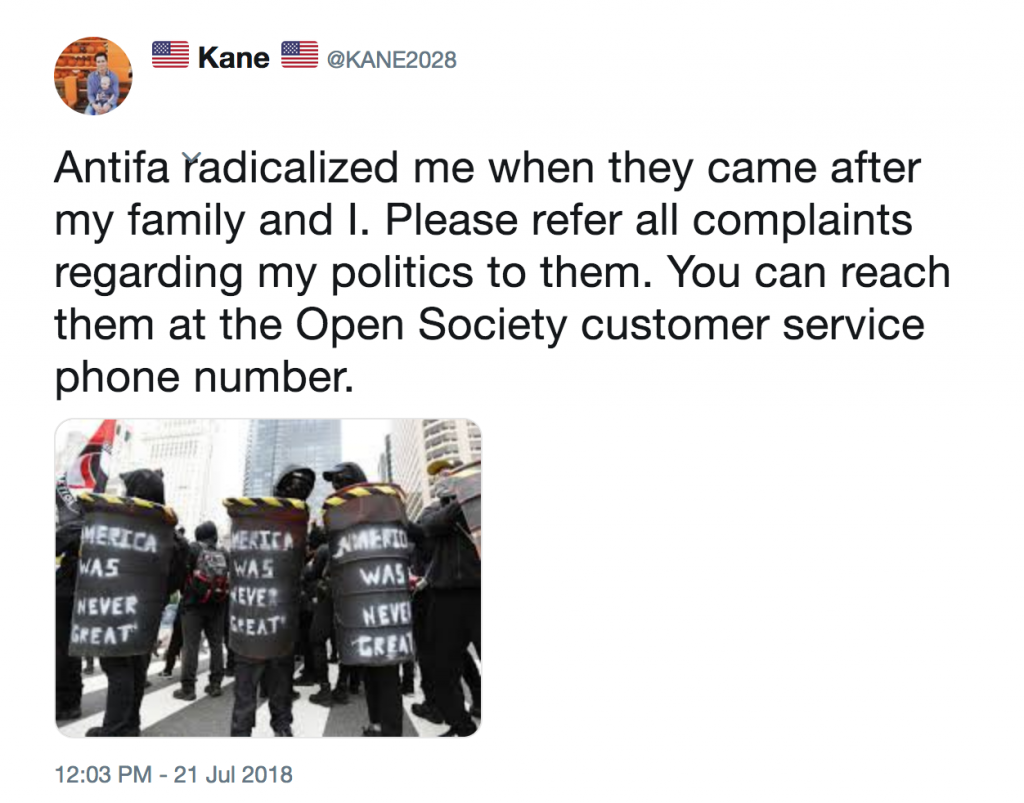Open Kane's round profile avatar
Screen dimensions: 1024x803
coord(93,76)
